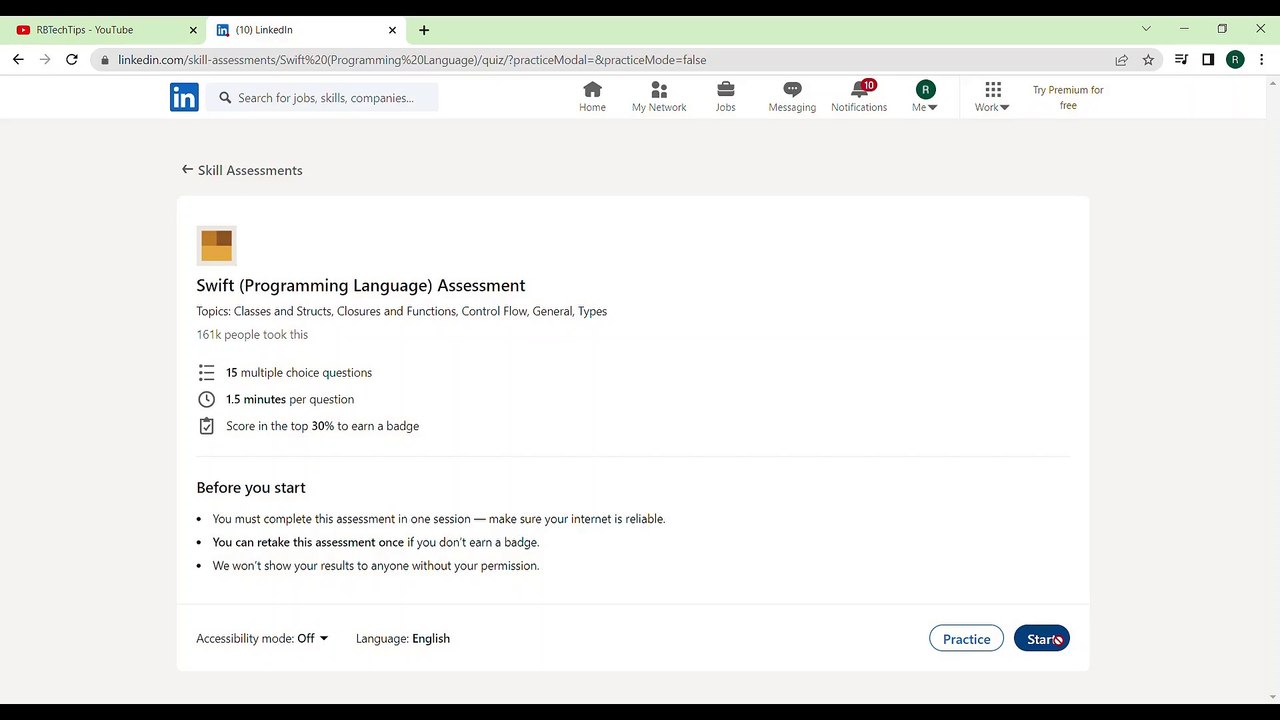View site information lock icon
This screenshot has height=720, width=1280.
click(104, 60)
